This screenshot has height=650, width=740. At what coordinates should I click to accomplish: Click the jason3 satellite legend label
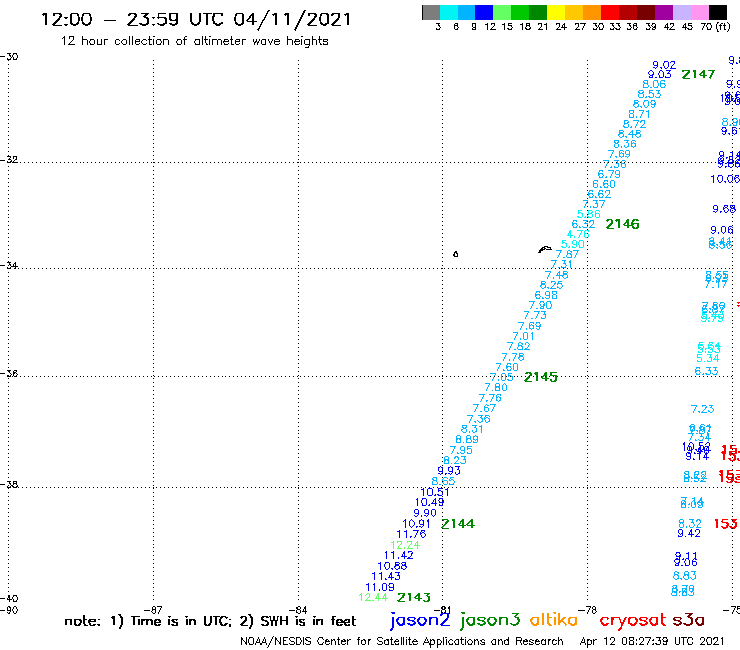[490, 621]
